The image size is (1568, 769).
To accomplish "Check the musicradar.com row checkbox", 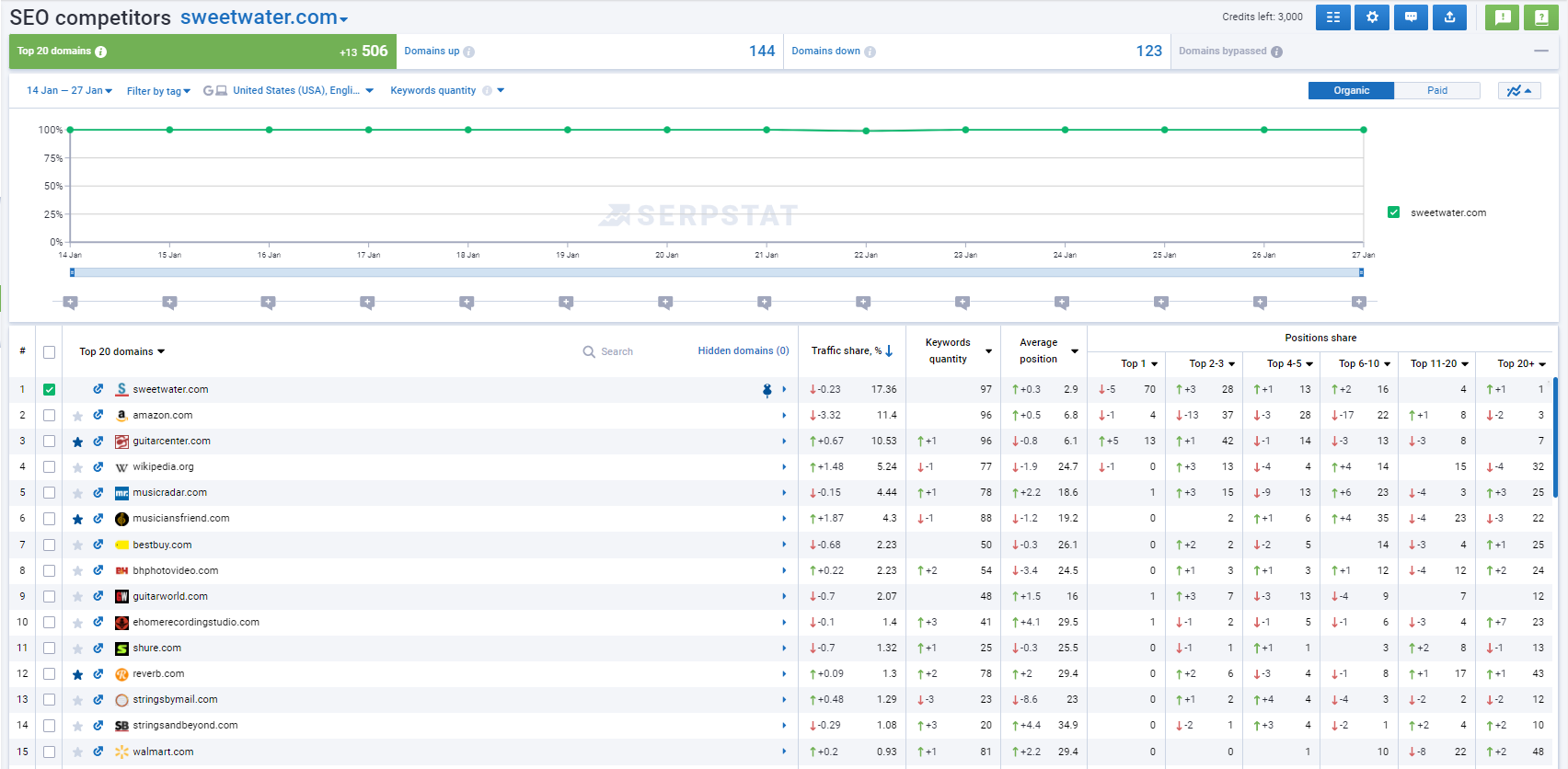I will pyautogui.click(x=50, y=492).
